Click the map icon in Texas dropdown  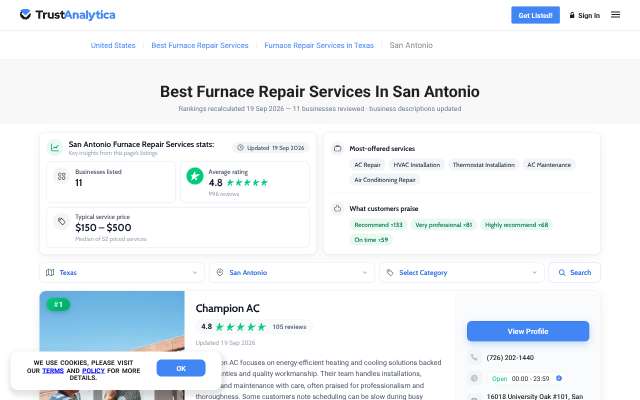pyautogui.click(x=50, y=272)
